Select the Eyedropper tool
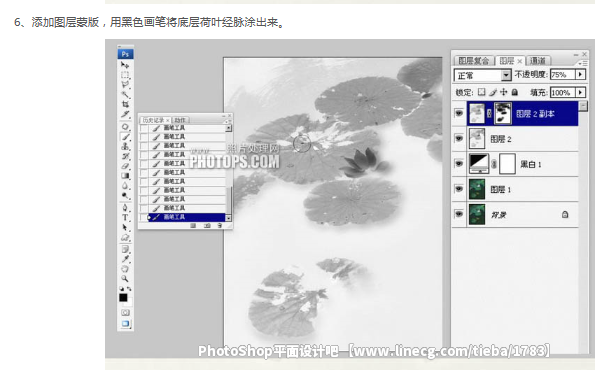This screenshot has width=606, height=370. [x=125, y=259]
